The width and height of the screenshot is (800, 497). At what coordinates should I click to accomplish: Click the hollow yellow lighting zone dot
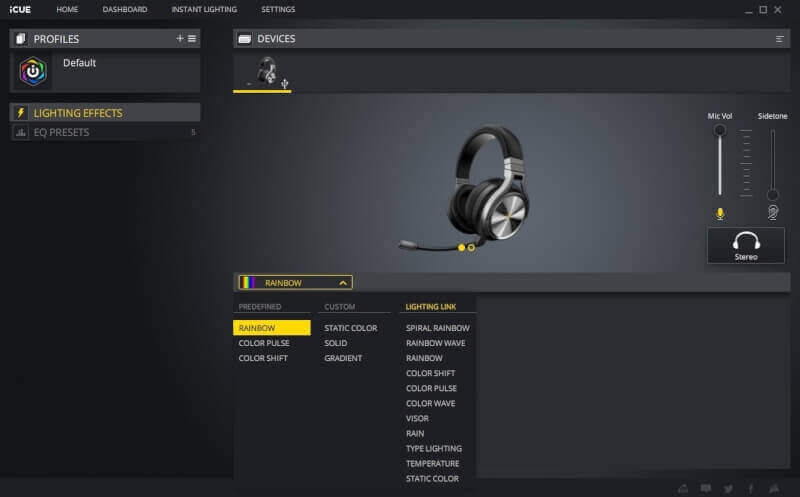(x=471, y=247)
